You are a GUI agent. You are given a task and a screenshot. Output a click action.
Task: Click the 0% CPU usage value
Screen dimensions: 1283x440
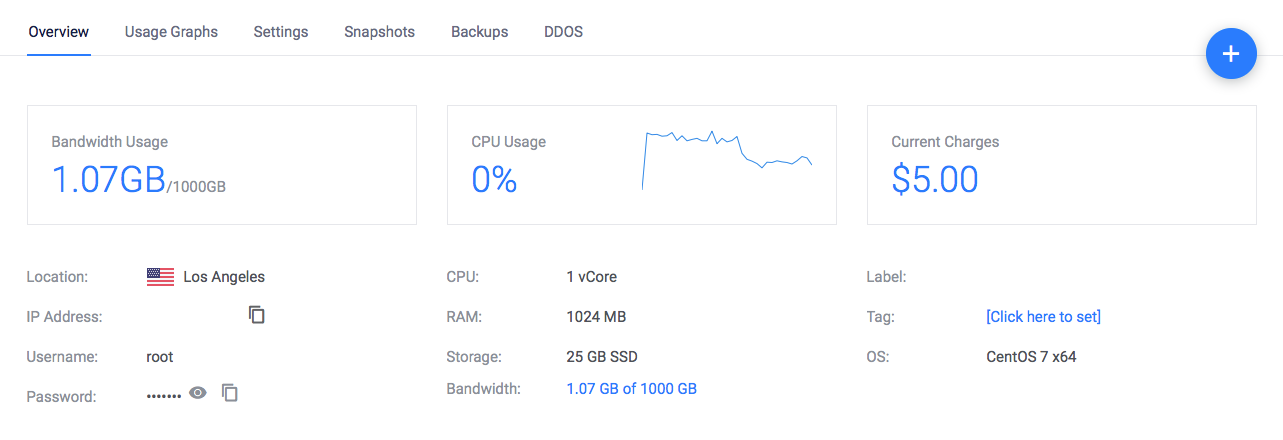[494, 179]
